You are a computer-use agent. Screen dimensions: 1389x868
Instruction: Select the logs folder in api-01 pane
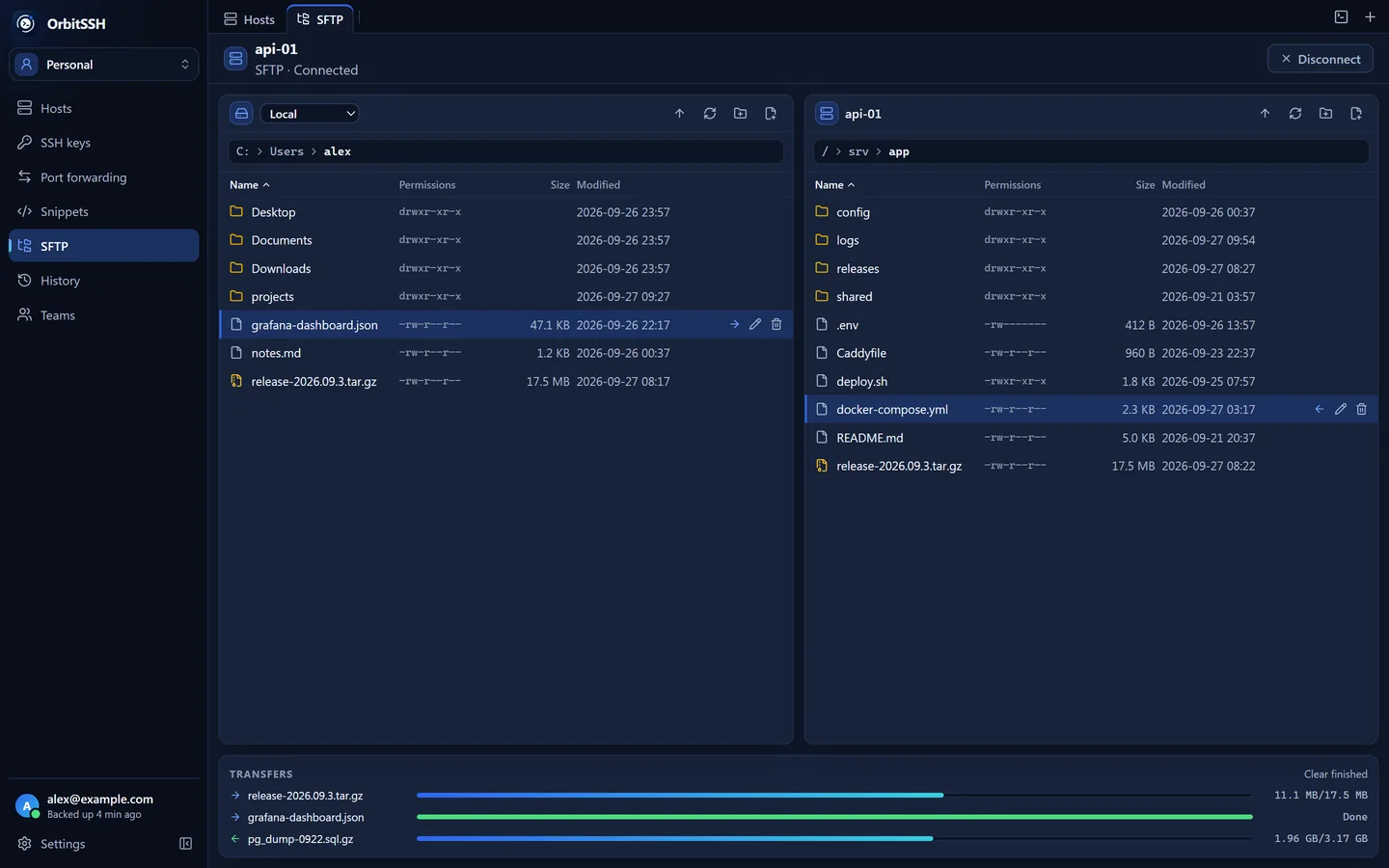pyautogui.click(x=1091, y=240)
